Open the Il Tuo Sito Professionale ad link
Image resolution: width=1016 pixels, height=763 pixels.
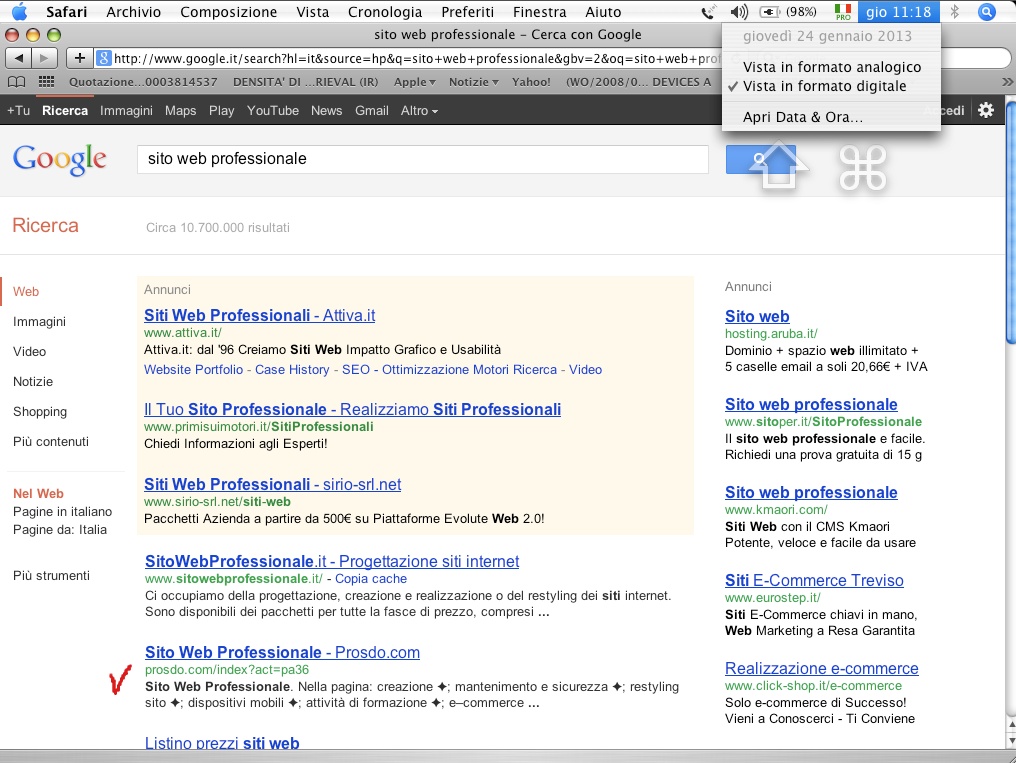[352, 409]
